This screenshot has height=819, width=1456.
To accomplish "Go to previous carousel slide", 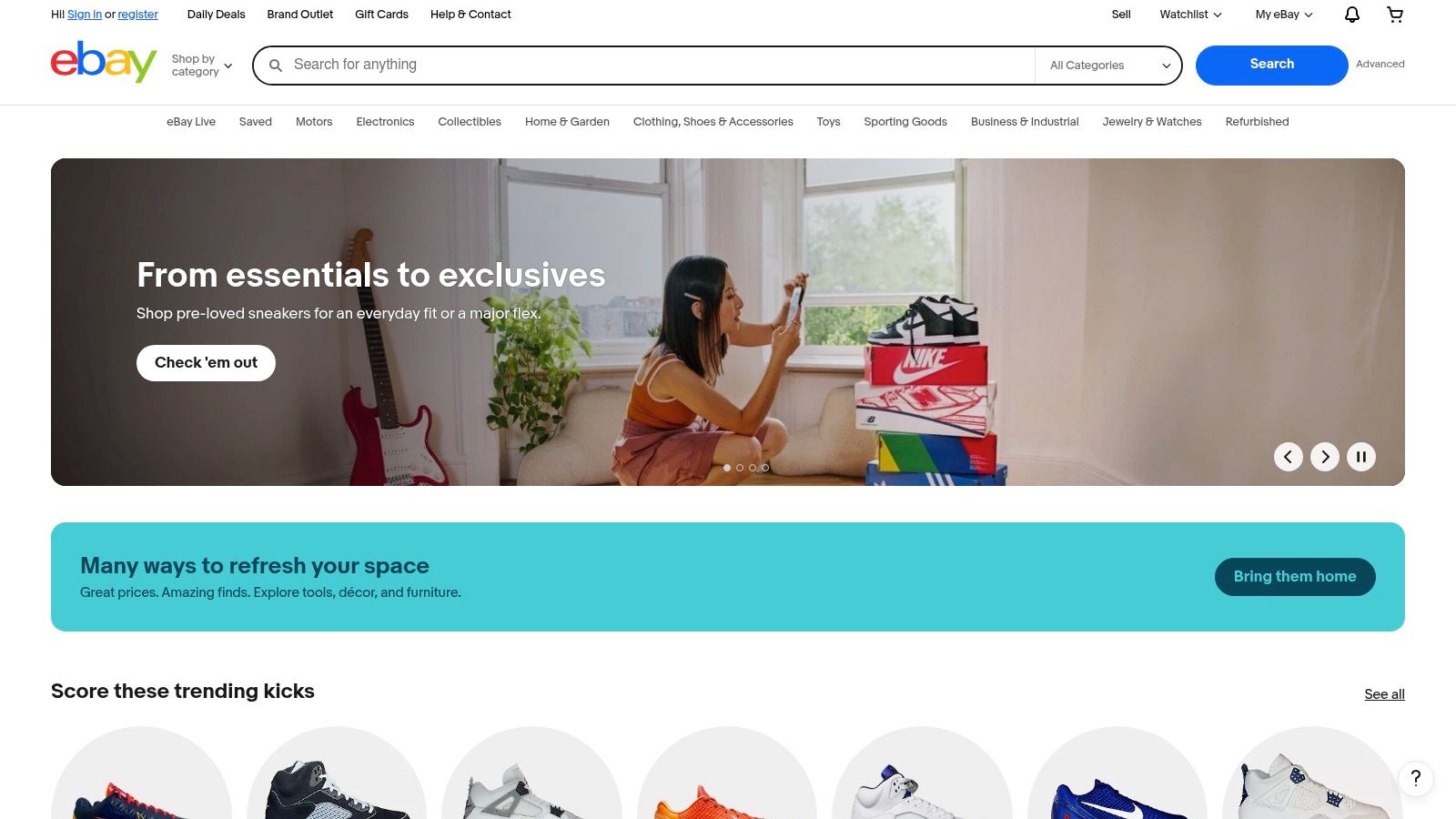I will 1288,457.
